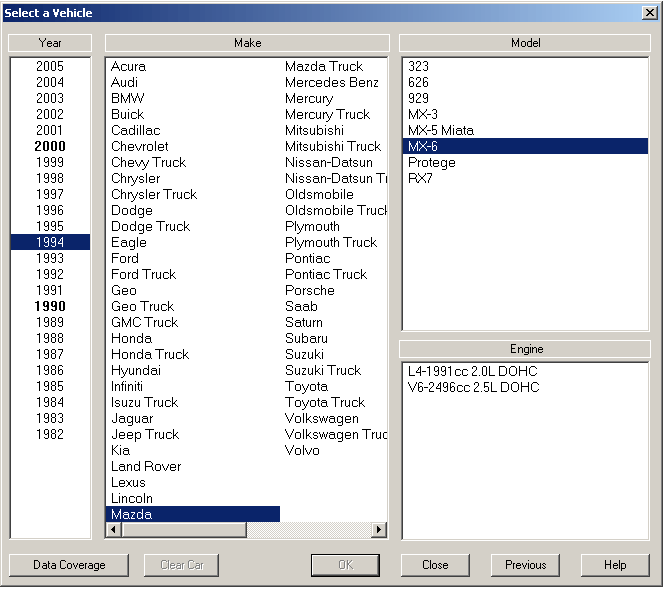667x590 pixels.
Task: Choose Protege model
Action: point(525,162)
